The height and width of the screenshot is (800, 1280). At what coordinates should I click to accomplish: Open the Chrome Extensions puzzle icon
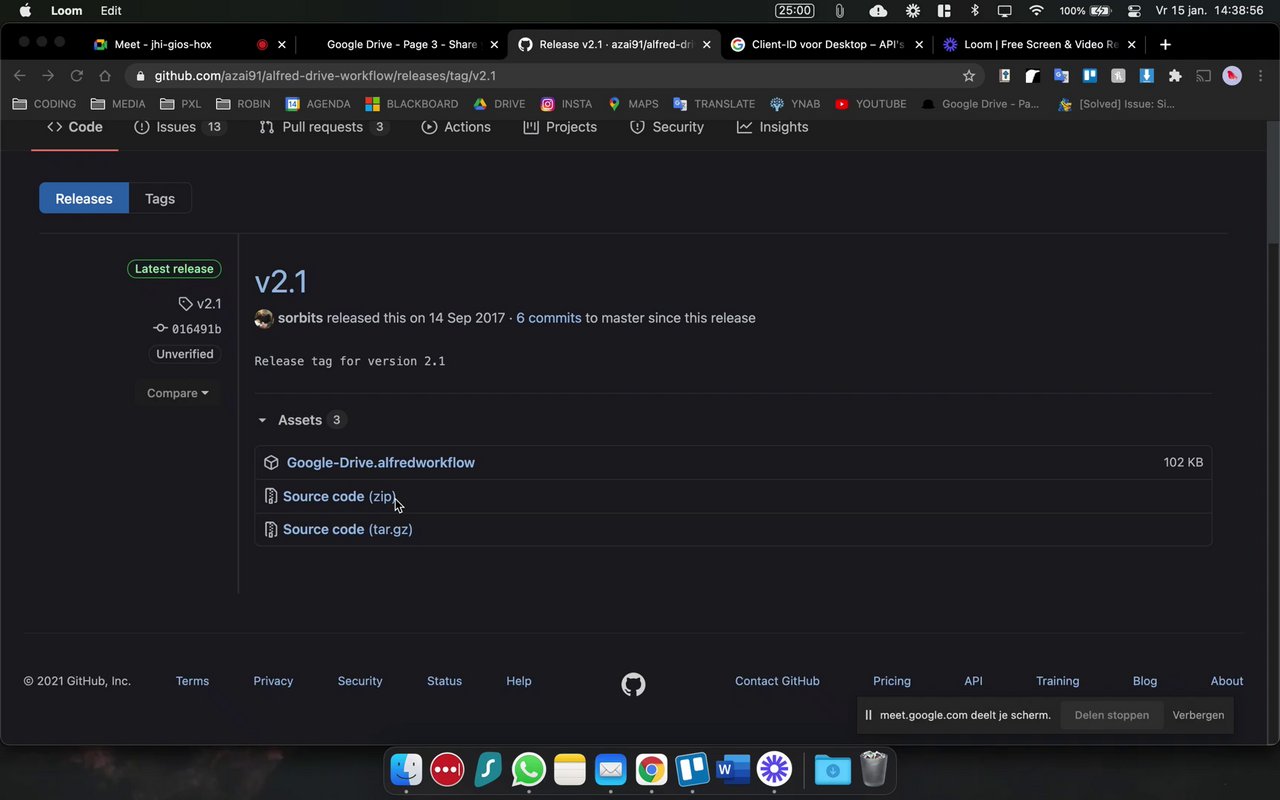1175,76
